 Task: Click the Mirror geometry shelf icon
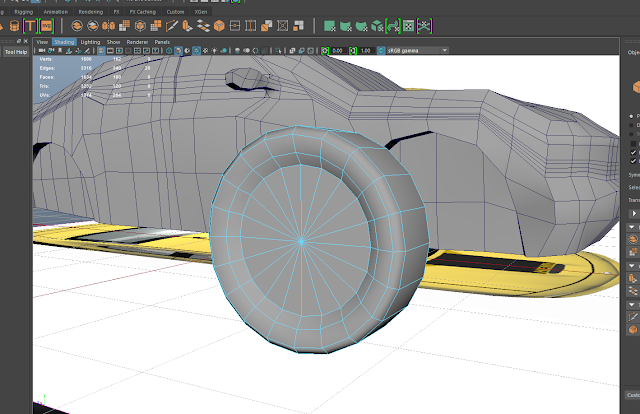[x=108, y=26]
